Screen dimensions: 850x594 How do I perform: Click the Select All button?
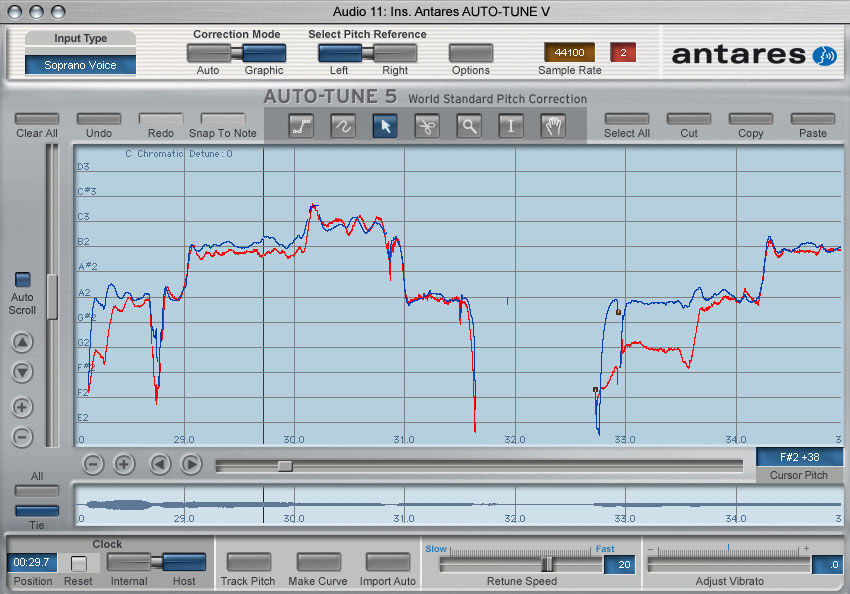[x=627, y=119]
